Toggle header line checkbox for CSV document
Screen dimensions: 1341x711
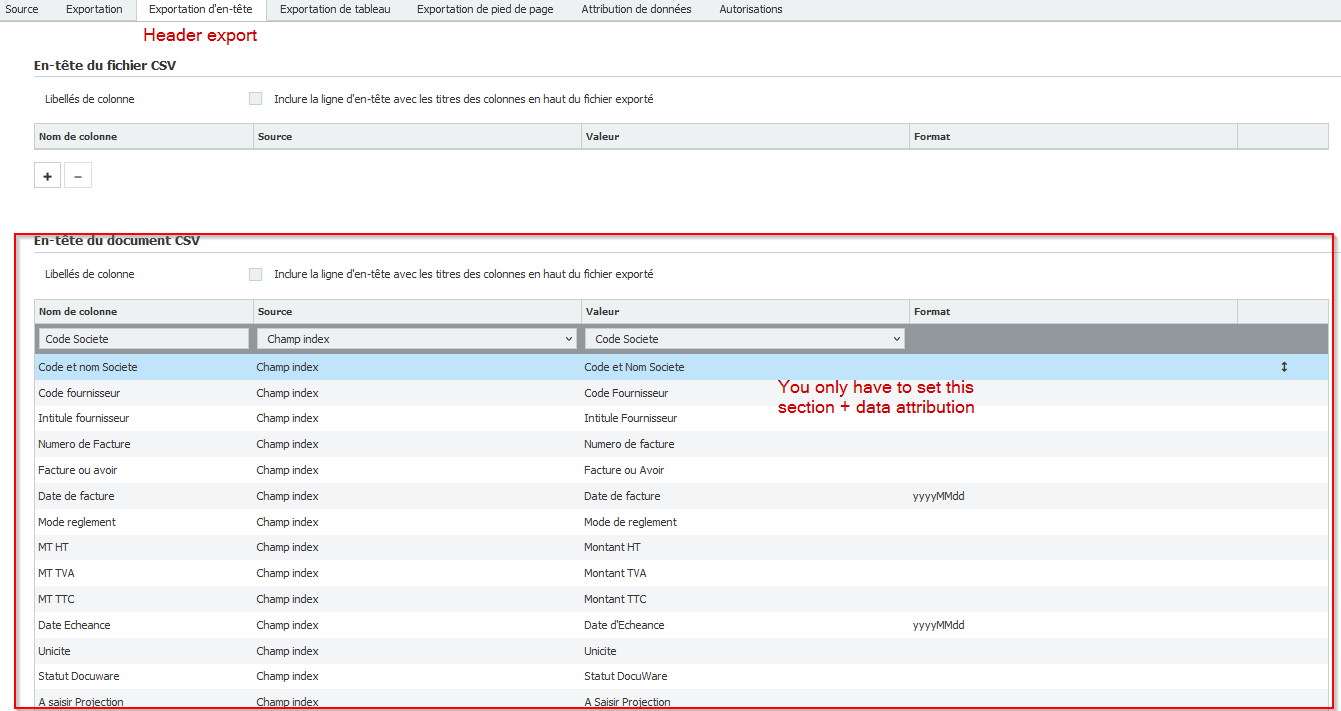255,274
